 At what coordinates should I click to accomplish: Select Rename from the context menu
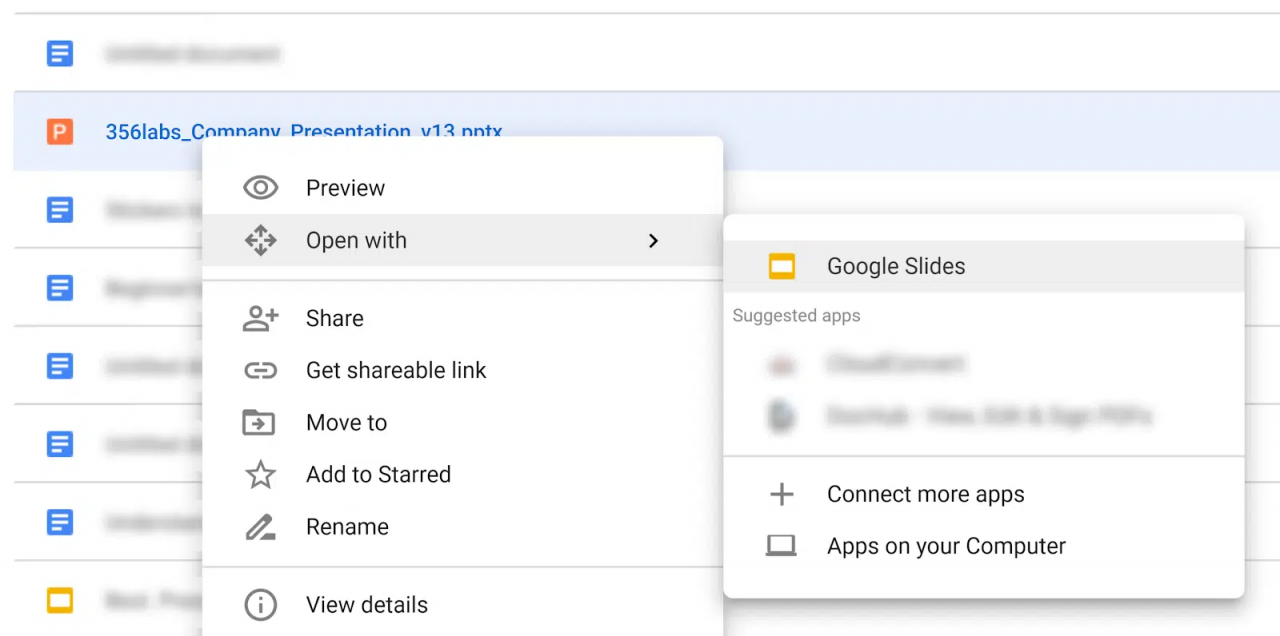(347, 526)
